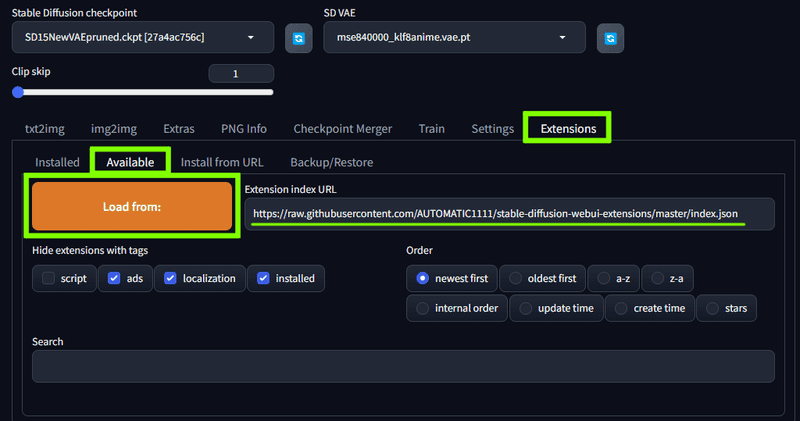Image resolution: width=800 pixels, height=421 pixels.
Task: Uncheck the localization tag checkbox
Action: (x=170, y=278)
